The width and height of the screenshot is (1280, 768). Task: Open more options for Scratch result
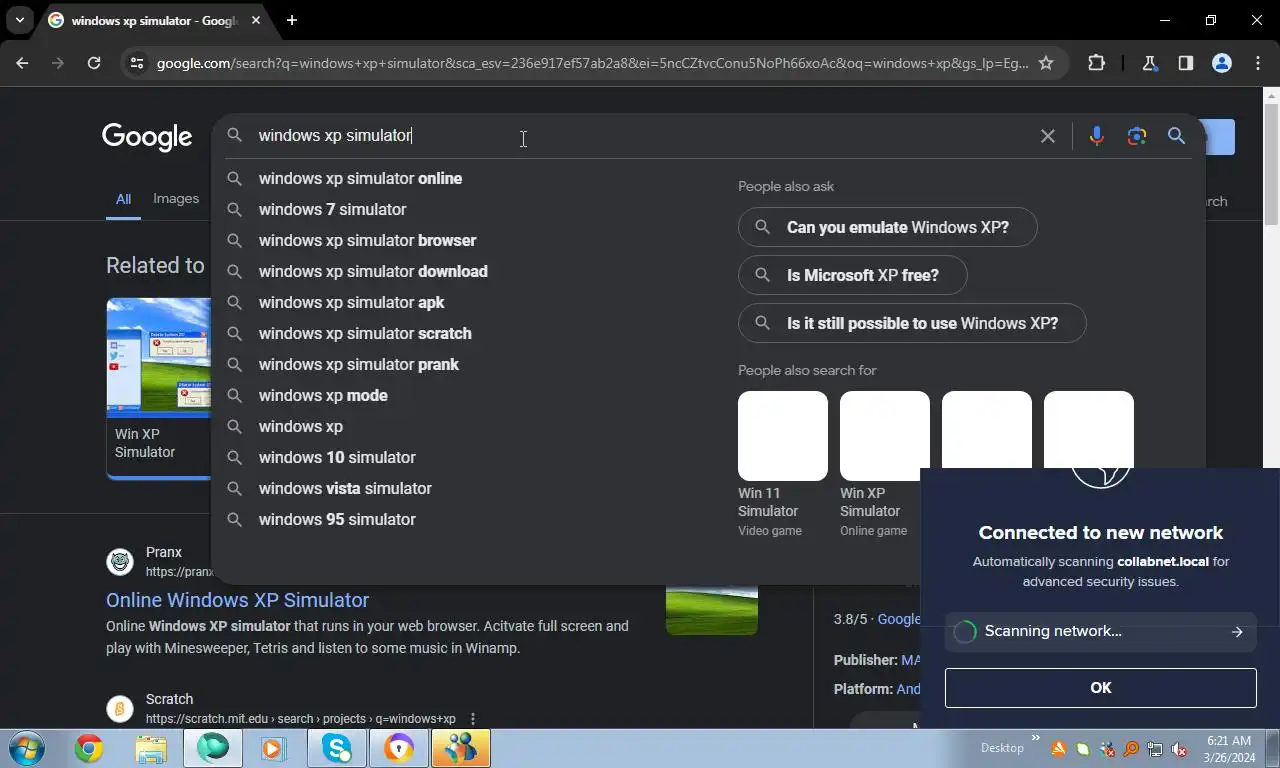pyautogui.click(x=473, y=718)
